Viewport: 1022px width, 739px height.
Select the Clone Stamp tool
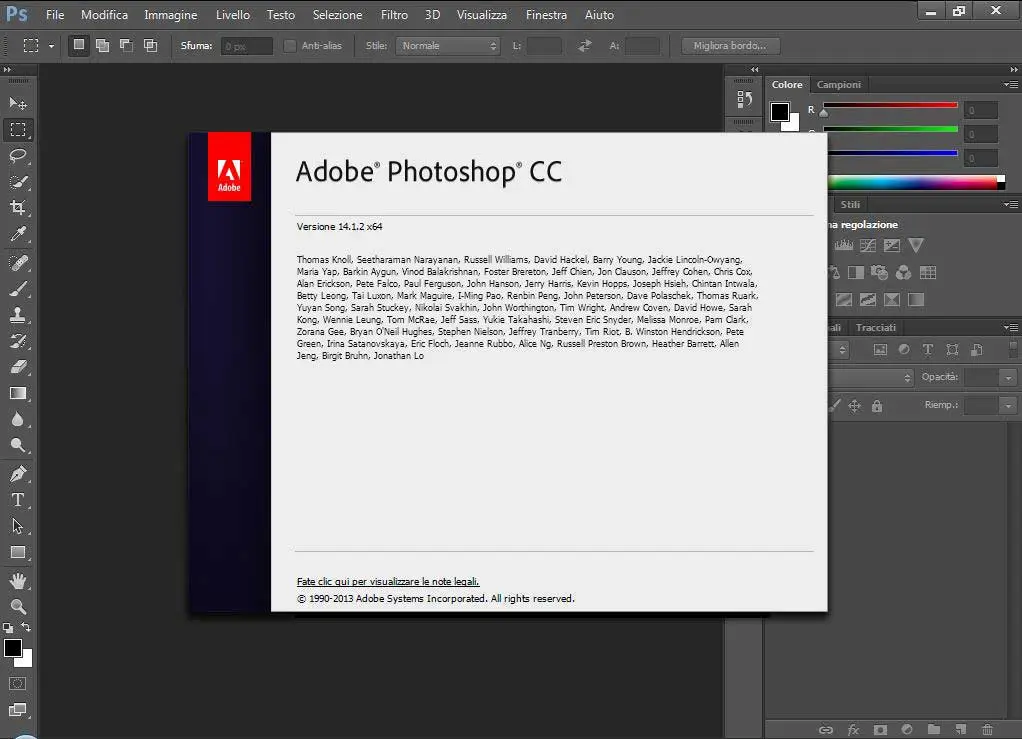click(x=18, y=315)
